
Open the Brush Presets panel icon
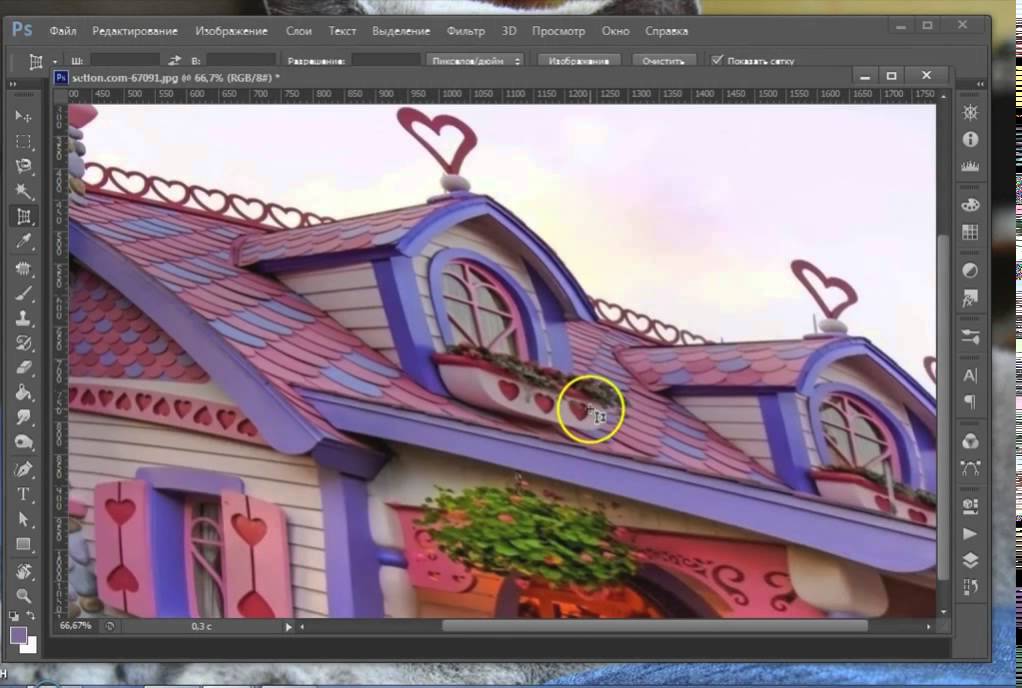(x=970, y=337)
